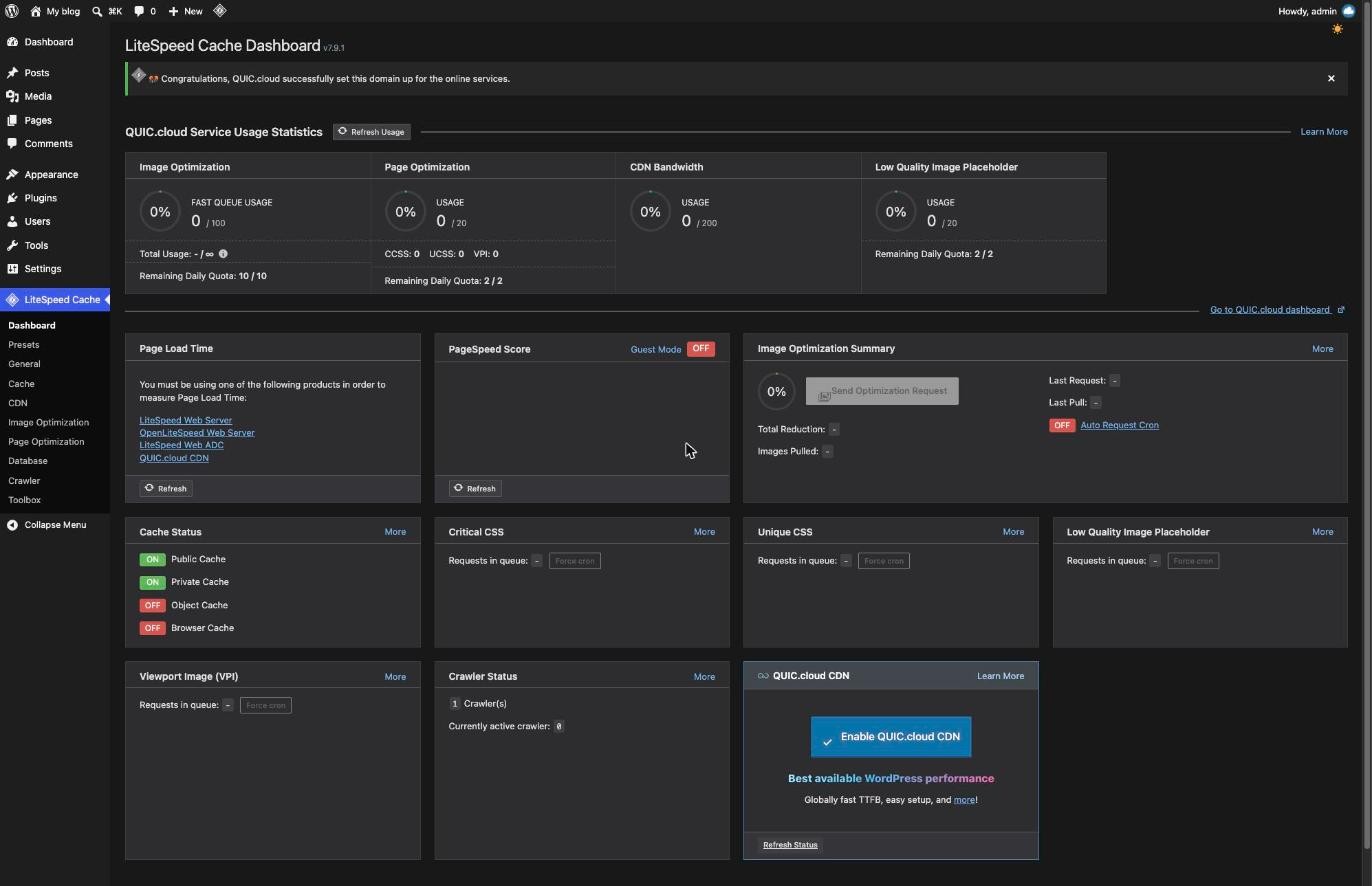Open the Tools wrench icon
The height and width of the screenshot is (886, 1372).
point(12,245)
